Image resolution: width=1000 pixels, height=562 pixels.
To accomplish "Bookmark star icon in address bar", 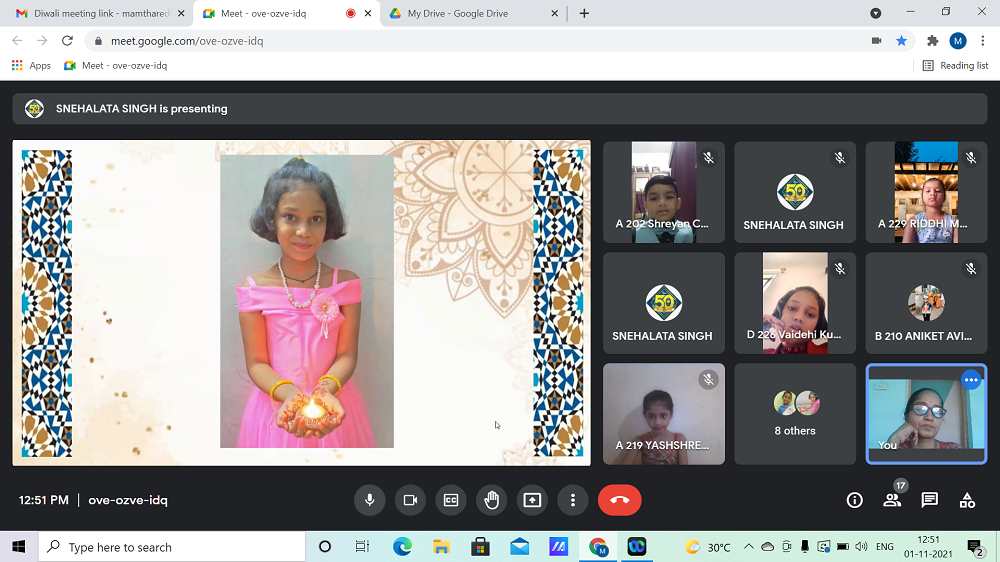I will click(x=901, y=41).
